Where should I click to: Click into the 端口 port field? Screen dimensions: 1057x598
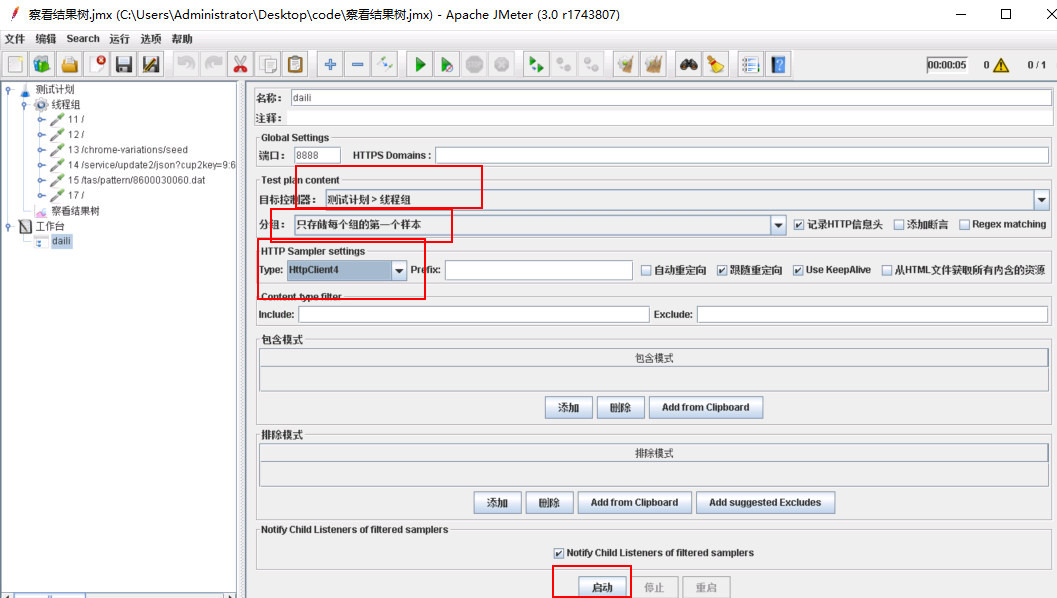pos(317,155)
